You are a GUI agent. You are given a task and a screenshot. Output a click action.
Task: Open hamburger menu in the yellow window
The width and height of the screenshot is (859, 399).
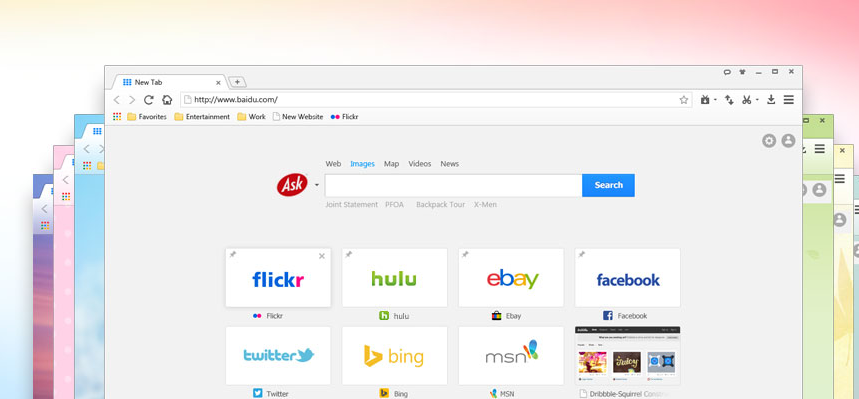840,179
